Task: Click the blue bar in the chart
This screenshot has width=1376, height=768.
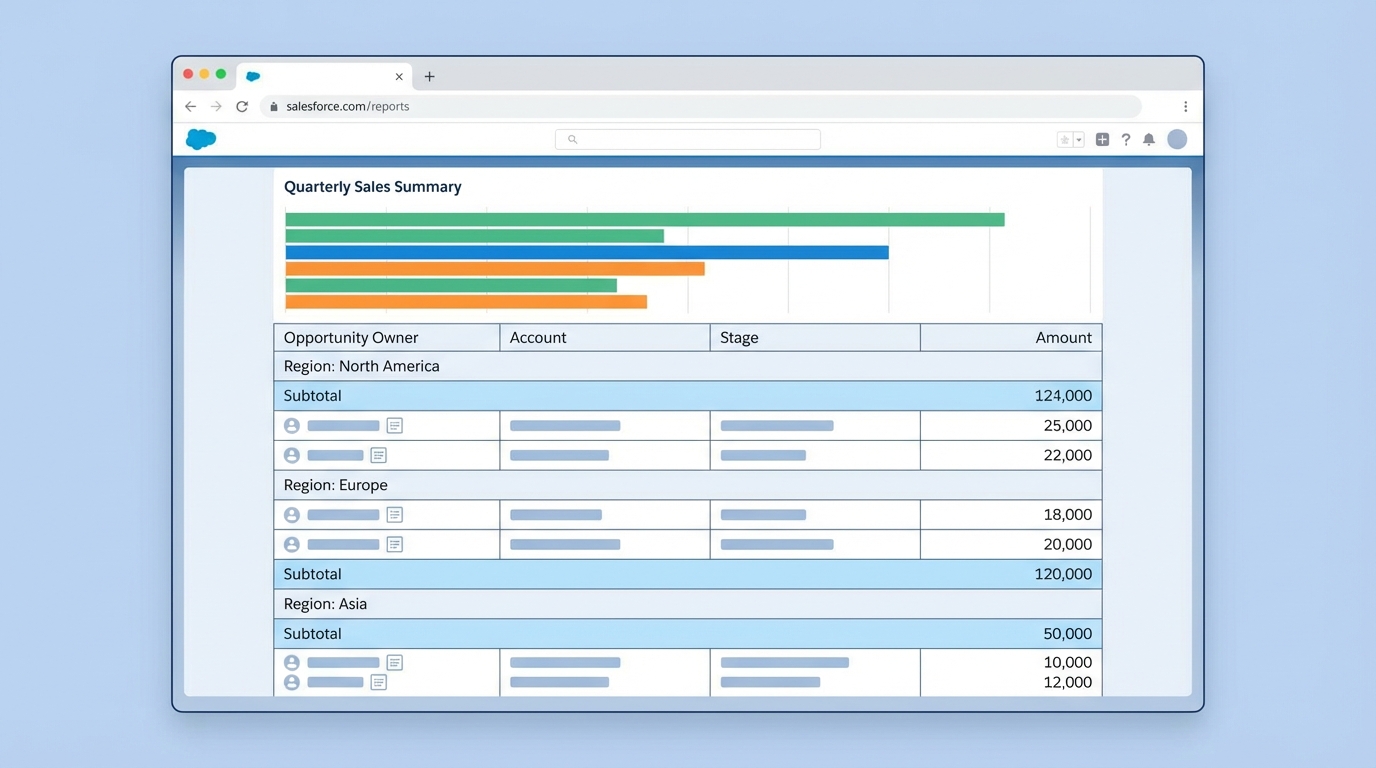Action: pyautogui.click(x=586, y=252)
